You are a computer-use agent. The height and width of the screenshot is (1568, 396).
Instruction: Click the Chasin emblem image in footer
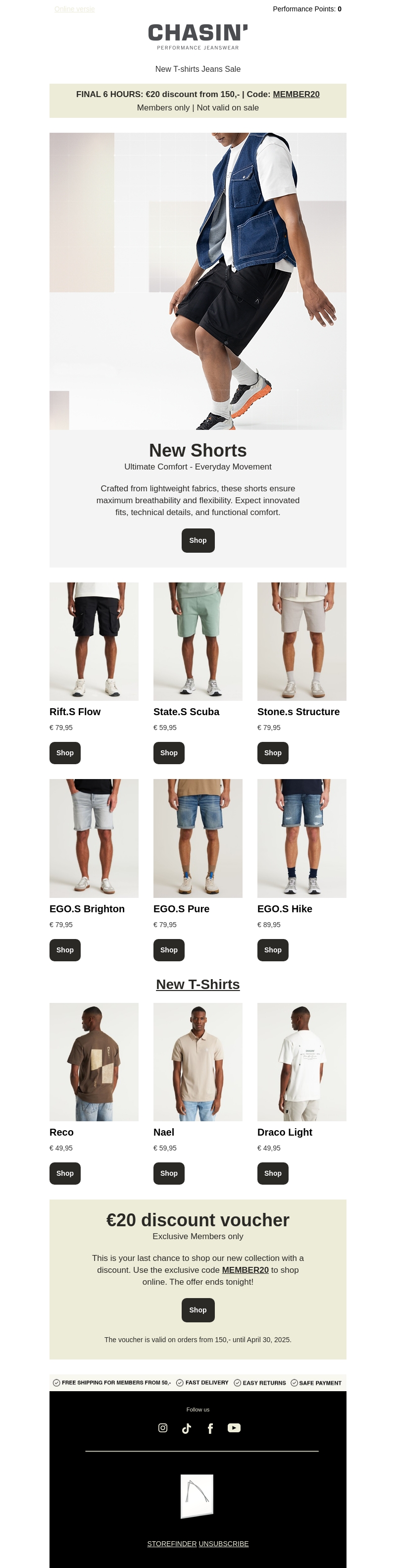198,1496
